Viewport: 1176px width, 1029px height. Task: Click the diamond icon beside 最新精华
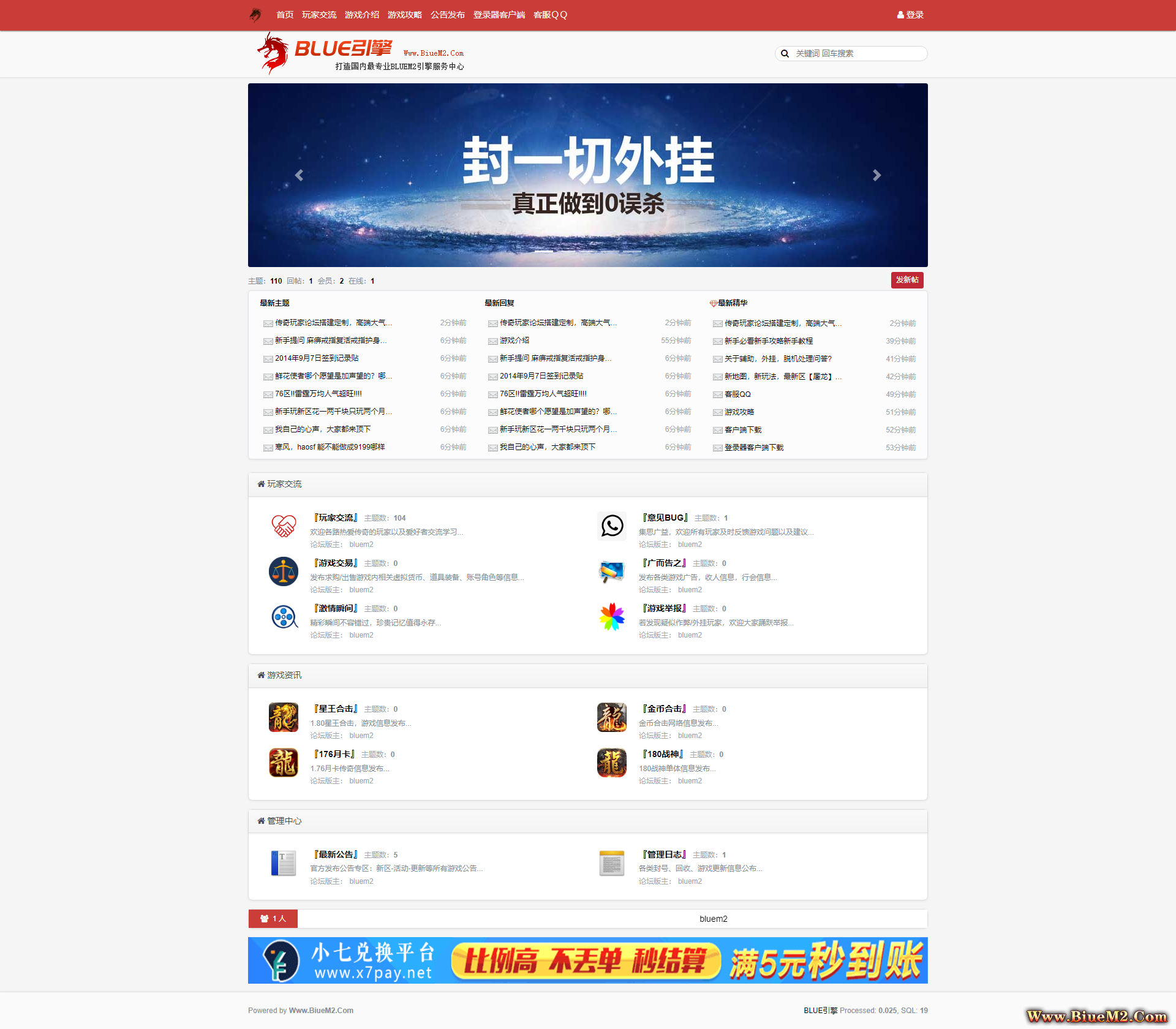(x=713, y=303)
